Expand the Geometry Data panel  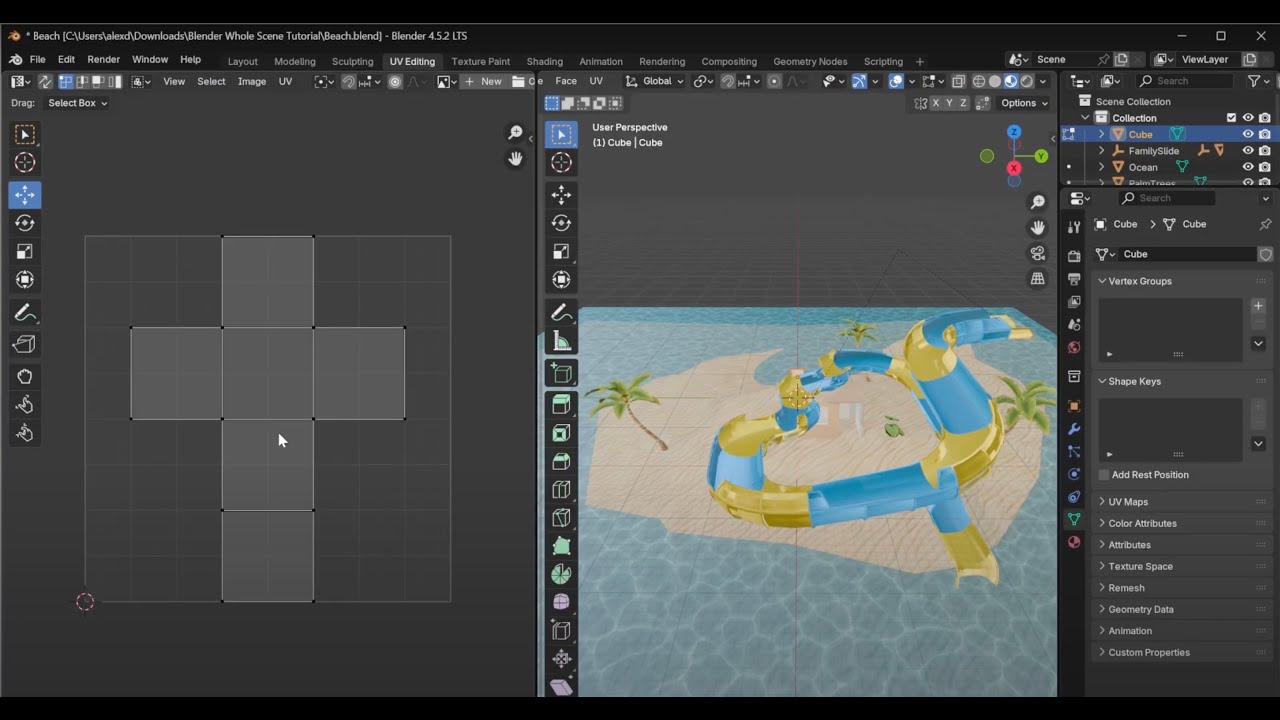tap(1140, 609)
